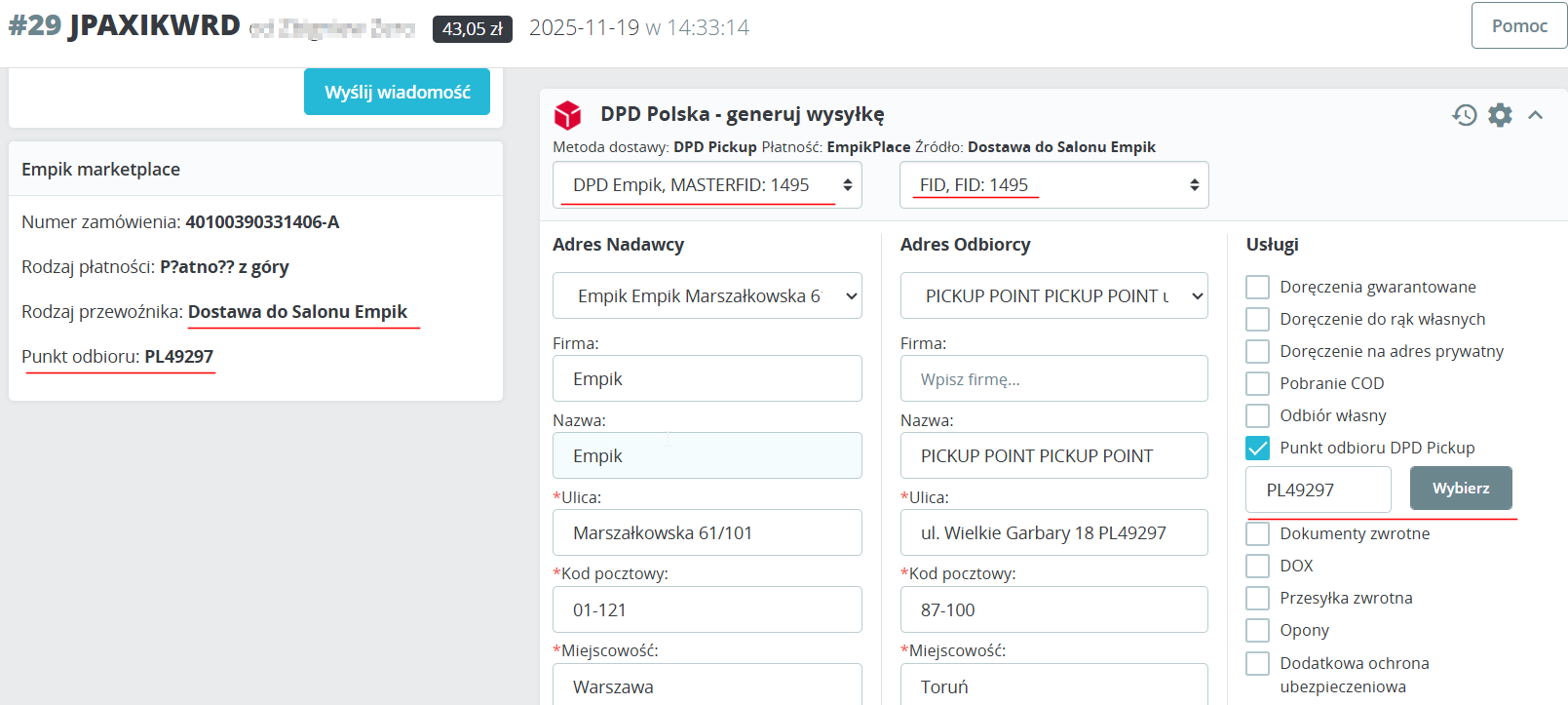Screen dimensions: 1568x705
Task: Expand the PICKUP POINT recipient address dropdown
Action: [1053, 296]
